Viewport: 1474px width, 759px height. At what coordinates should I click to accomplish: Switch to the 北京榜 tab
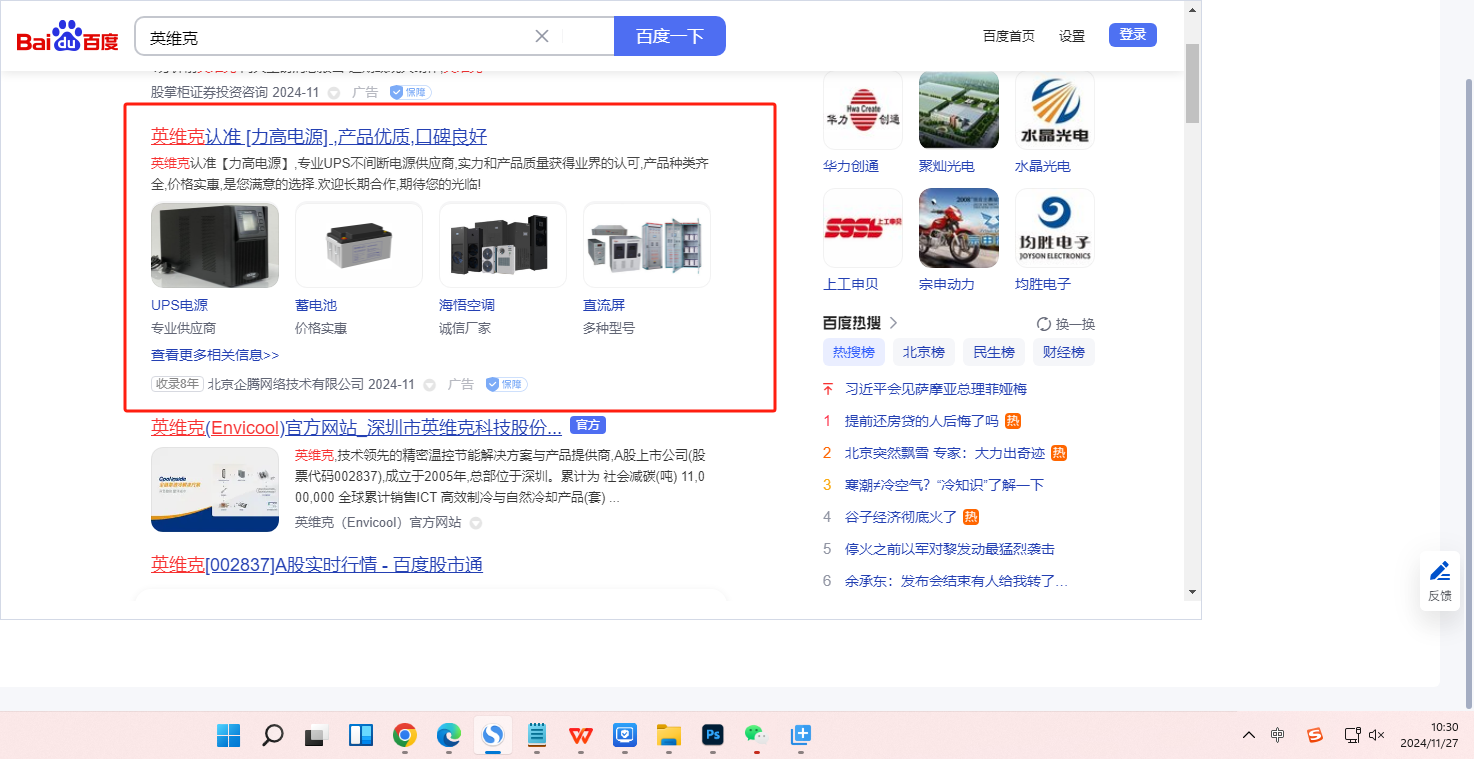923,352
